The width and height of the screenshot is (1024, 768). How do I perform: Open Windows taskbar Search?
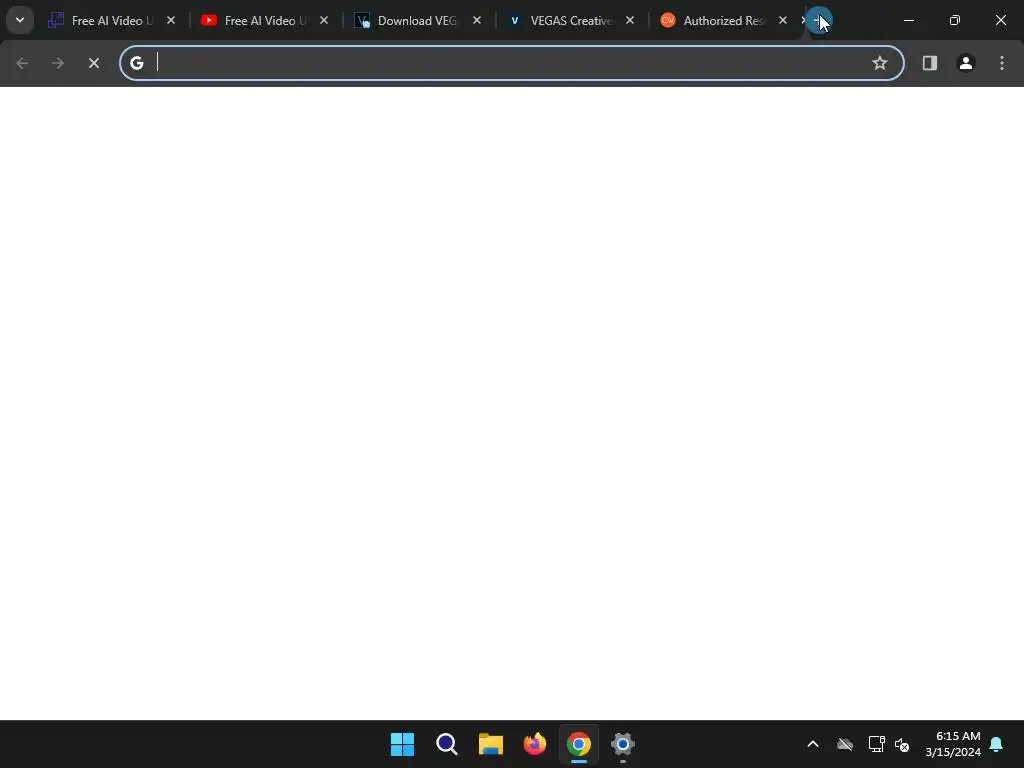point(447,744)
